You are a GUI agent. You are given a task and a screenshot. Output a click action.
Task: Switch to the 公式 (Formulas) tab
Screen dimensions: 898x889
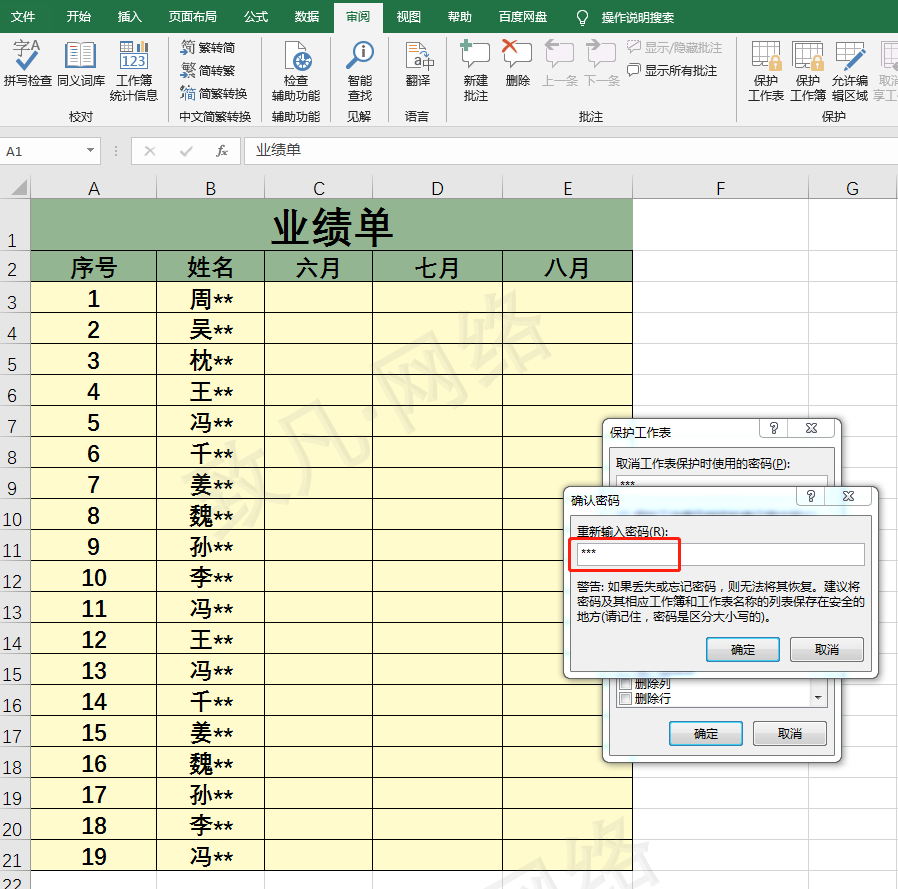click(256, 17)
